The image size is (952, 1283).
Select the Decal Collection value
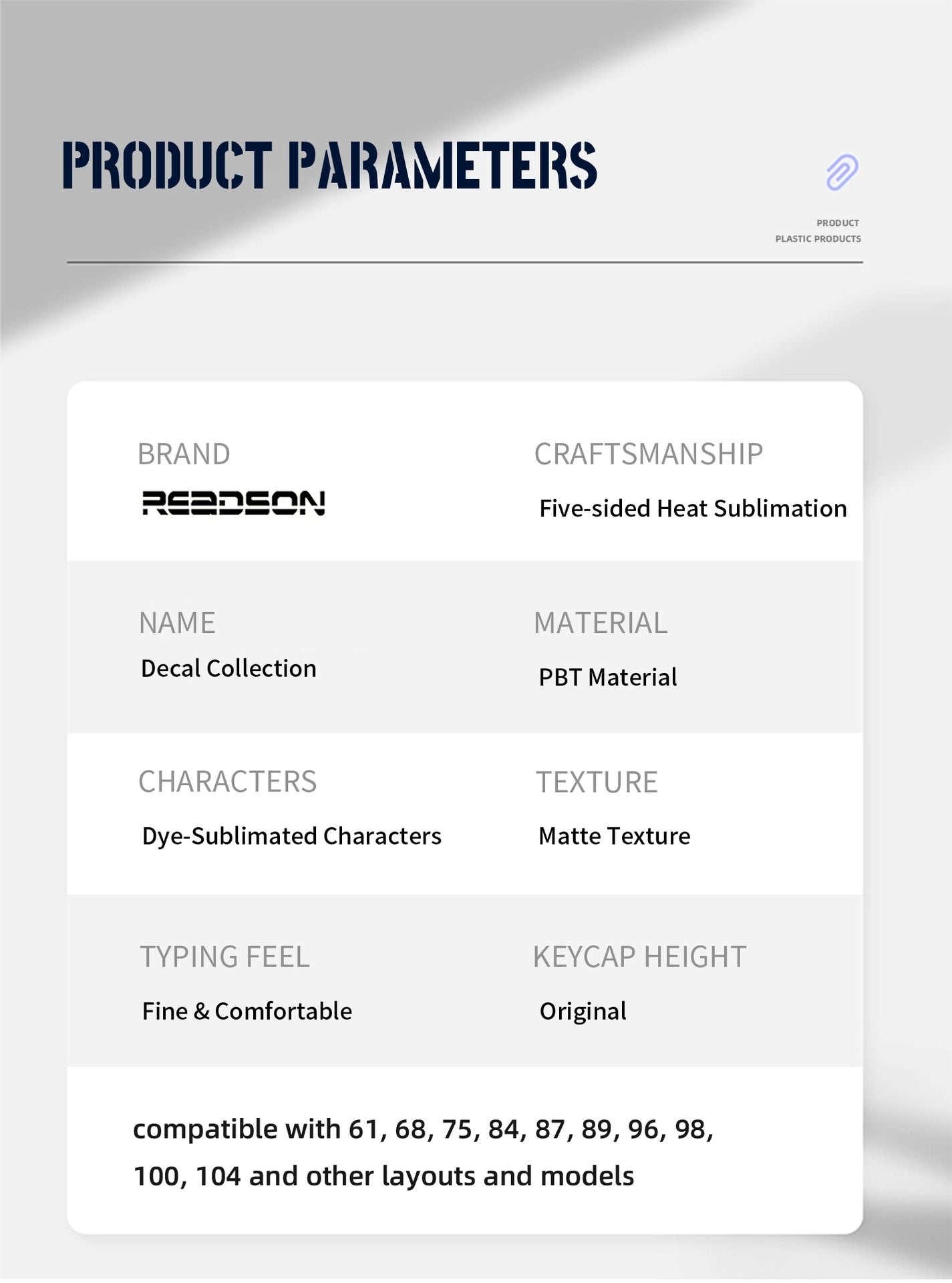point(228,668)
